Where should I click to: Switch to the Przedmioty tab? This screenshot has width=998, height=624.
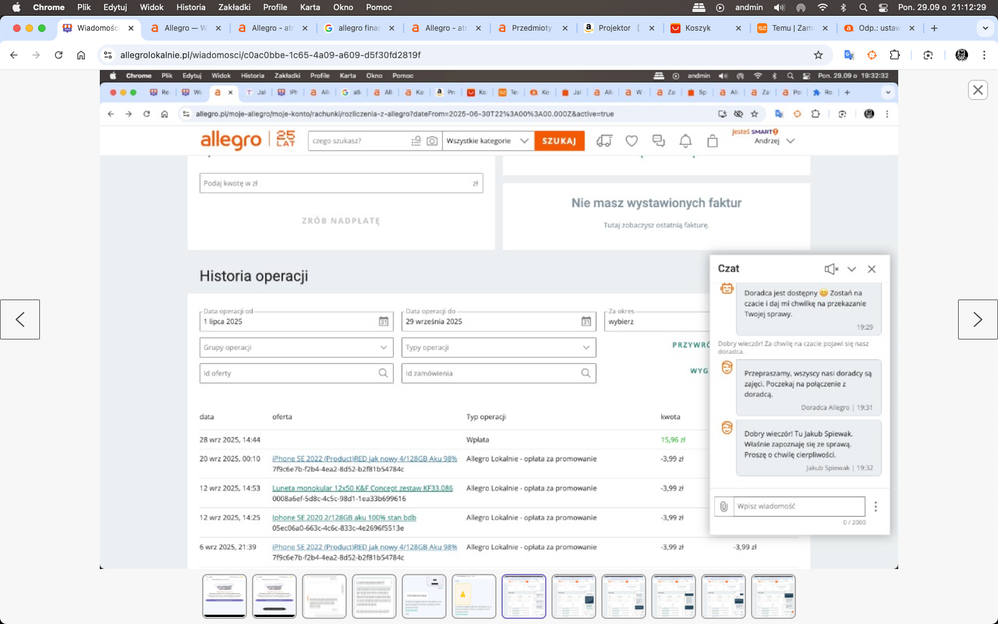(x=531, y=28)
